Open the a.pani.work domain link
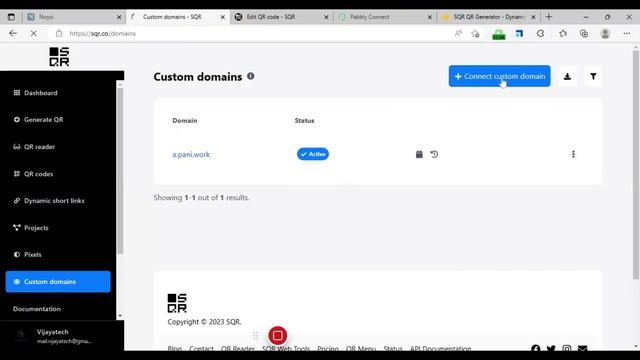Screen dimensions: 640x360 point(191,155)
